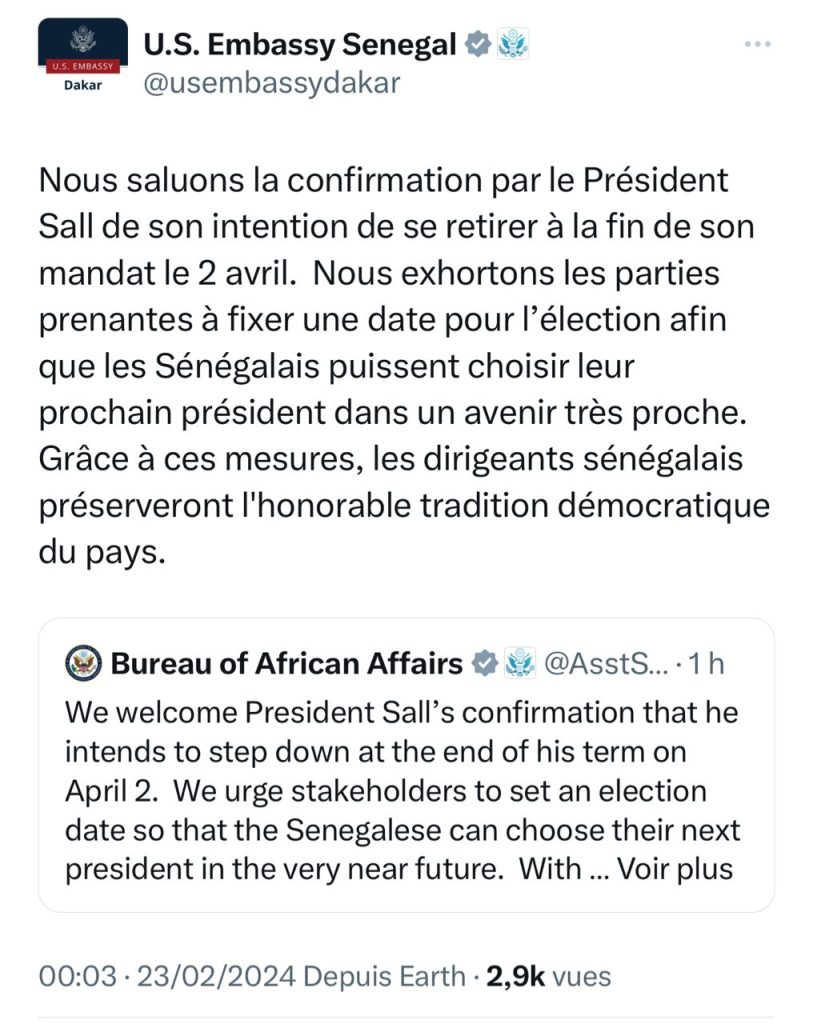Click eagle seal badge in quoted tweet
This screenshot has height=1024, width=813.
[x=520, y=664]
